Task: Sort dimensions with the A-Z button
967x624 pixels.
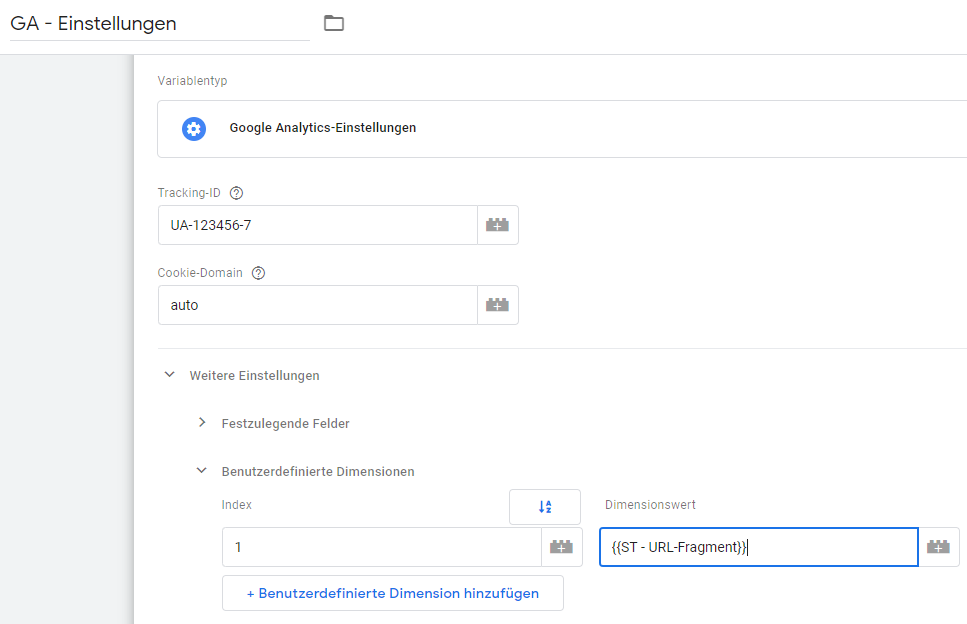Action: coord(545,507)
